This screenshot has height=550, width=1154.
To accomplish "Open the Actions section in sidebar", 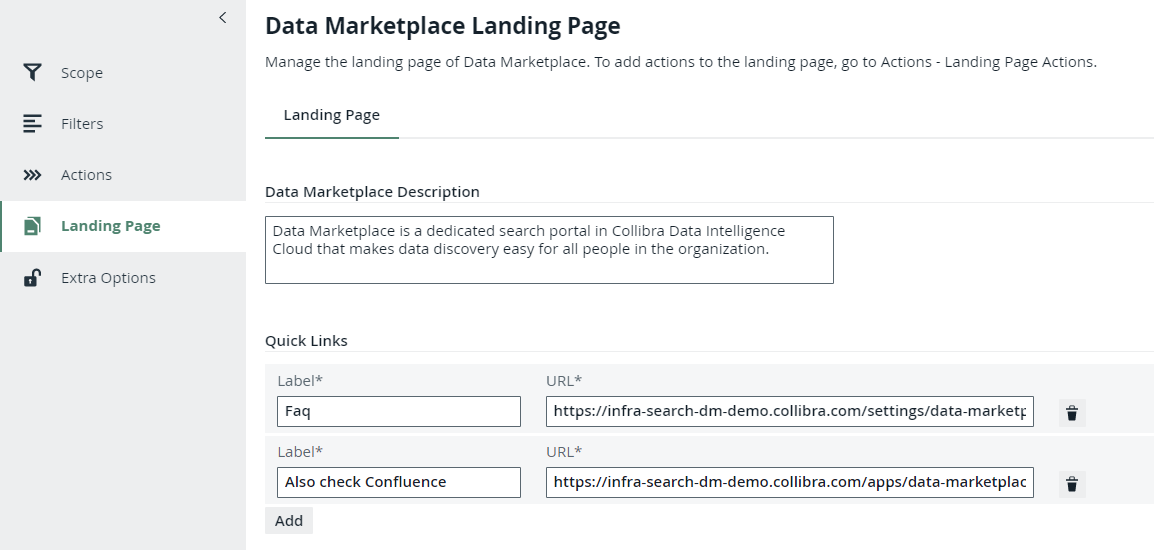I will click(x=86, y=175).
